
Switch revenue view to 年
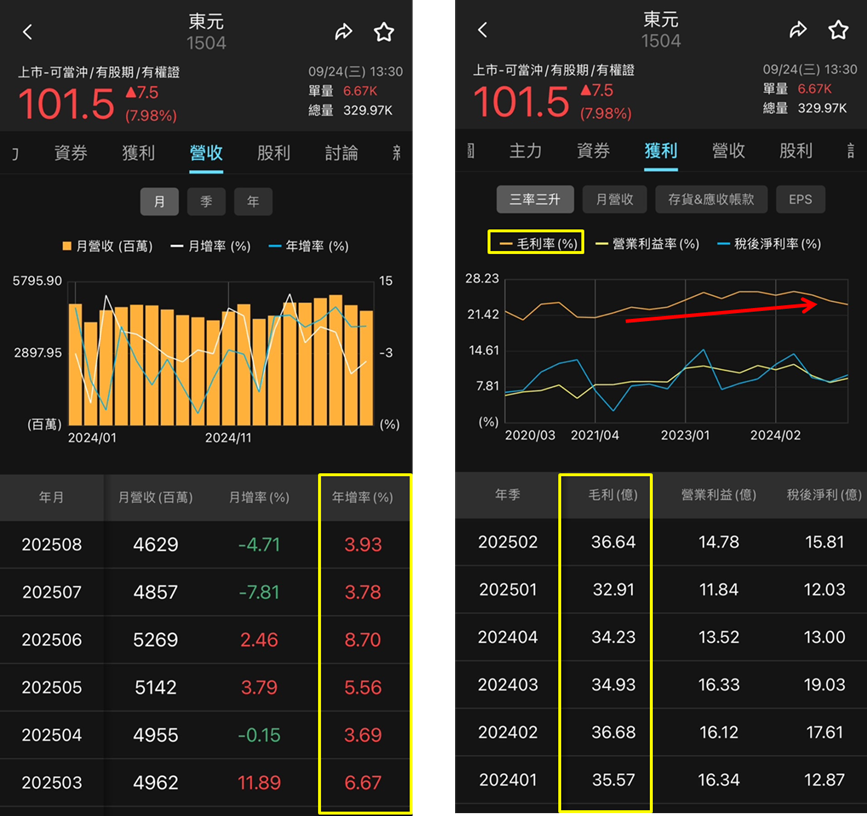tap(253, 201)
